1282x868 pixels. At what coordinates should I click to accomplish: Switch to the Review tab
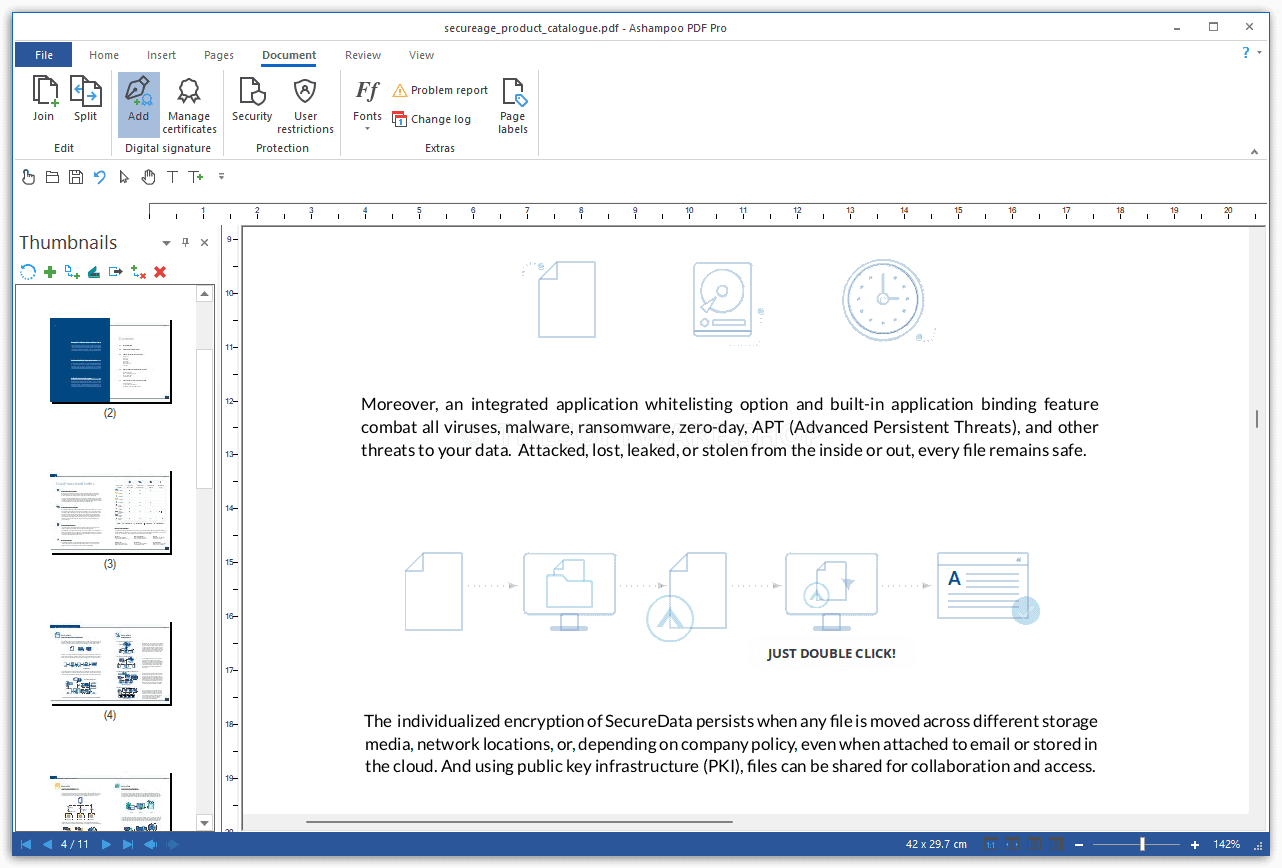363,55
